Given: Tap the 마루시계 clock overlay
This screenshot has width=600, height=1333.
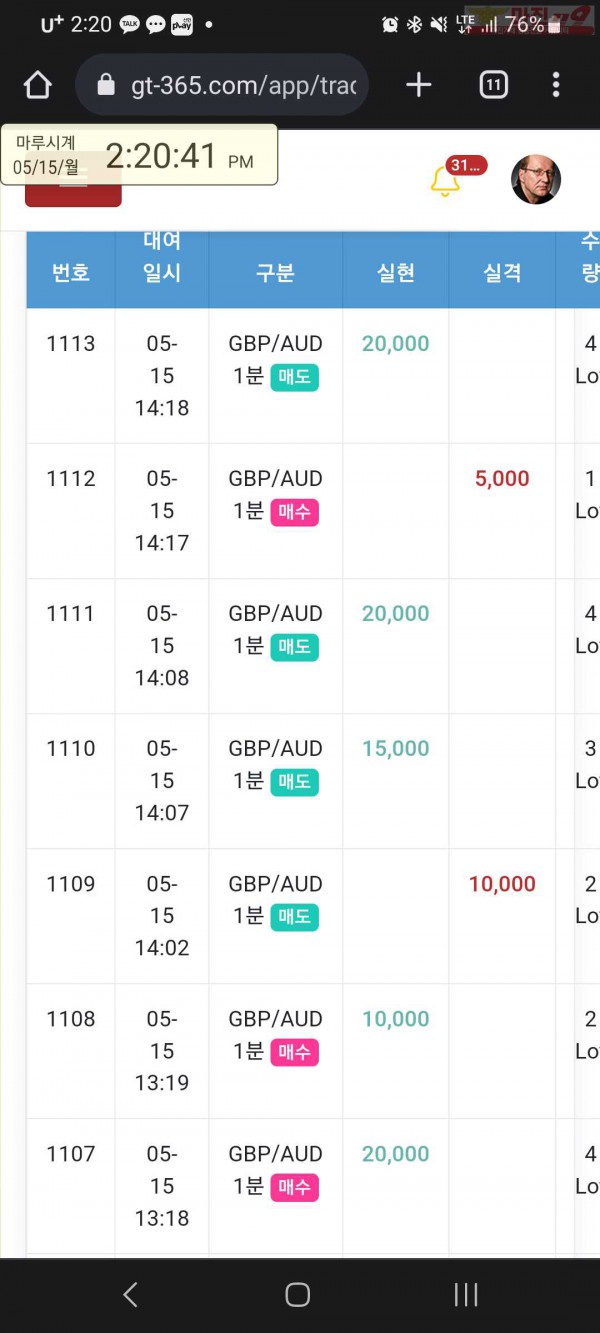Looking at the screenshot, I should tap(139, 155).
